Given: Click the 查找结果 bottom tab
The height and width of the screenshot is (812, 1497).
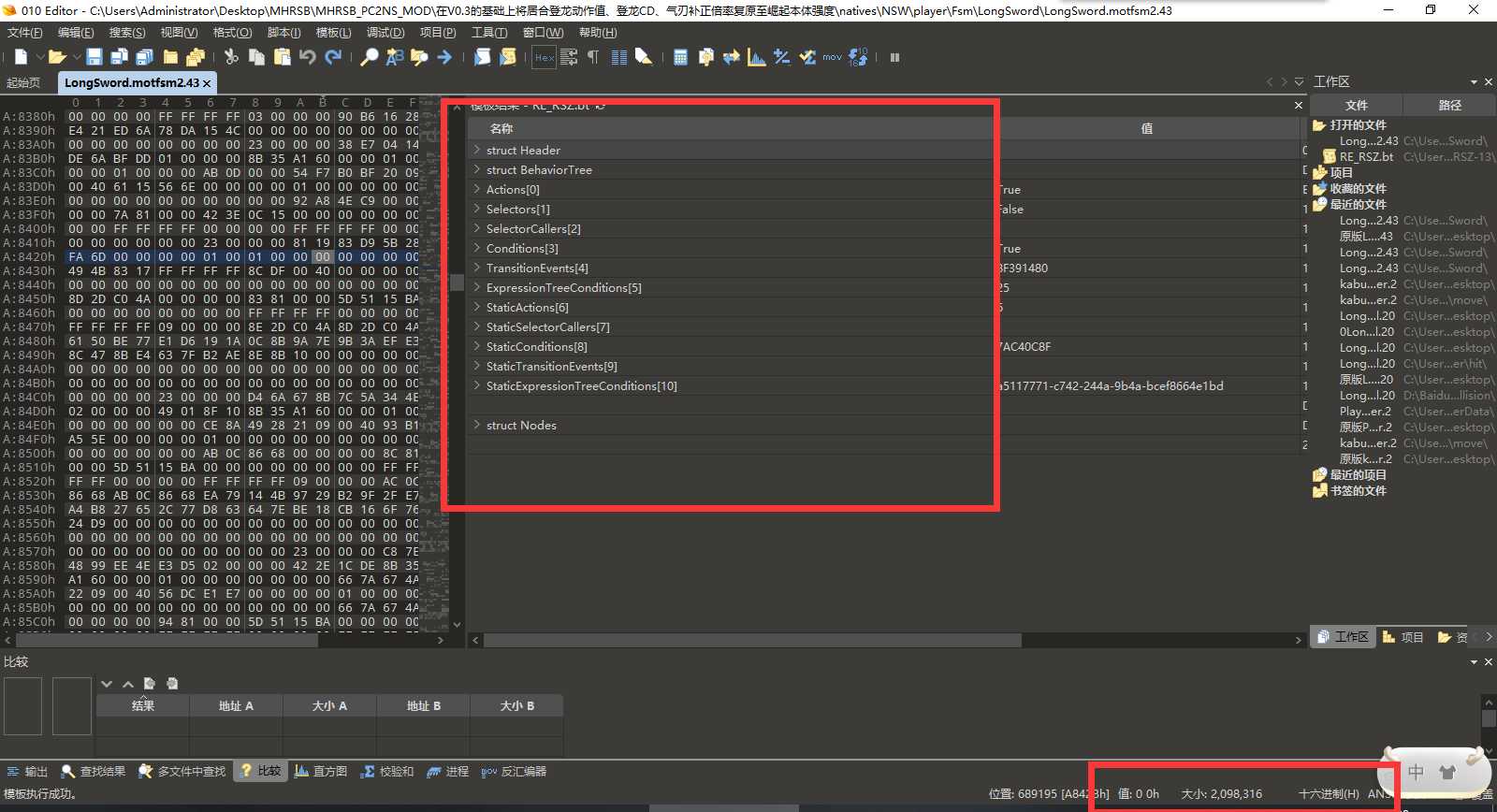Looking at the screenshot, I should pos(93,771).
